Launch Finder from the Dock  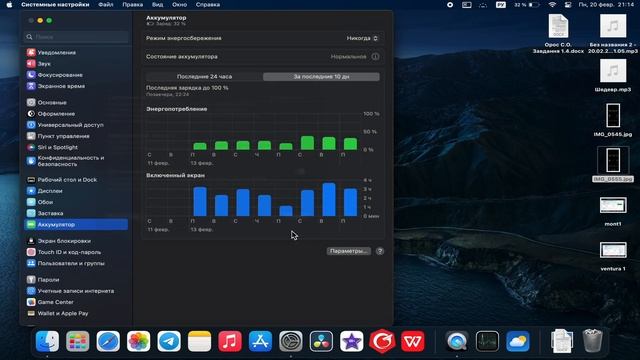coord(47,341)
